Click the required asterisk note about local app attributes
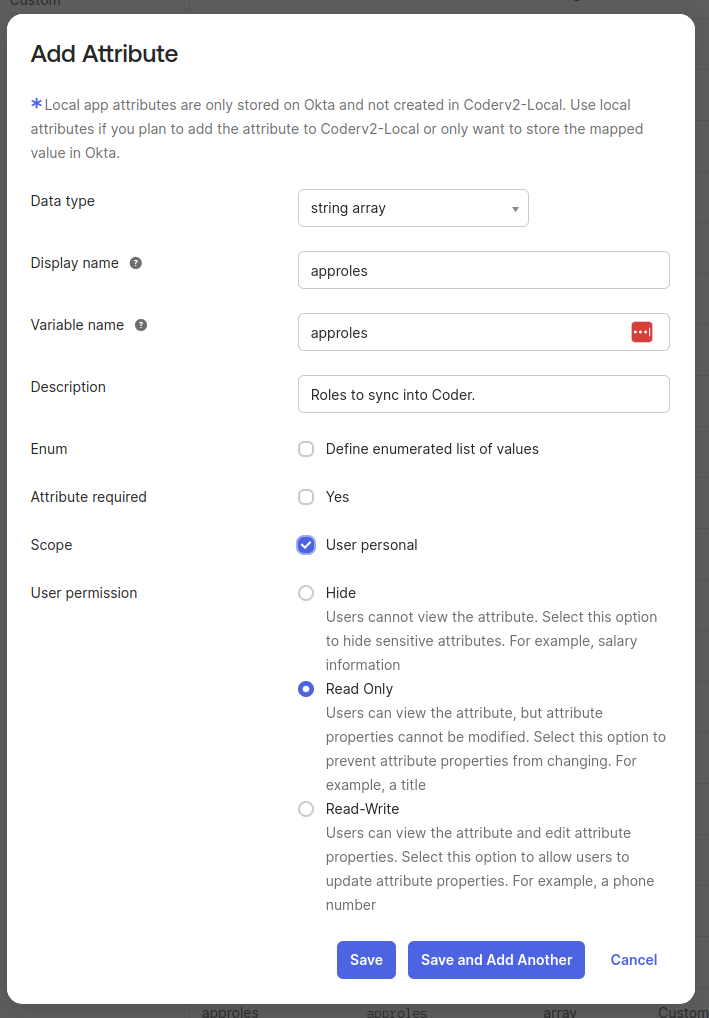The image size is (709, 1018). [x=37, y=104]
